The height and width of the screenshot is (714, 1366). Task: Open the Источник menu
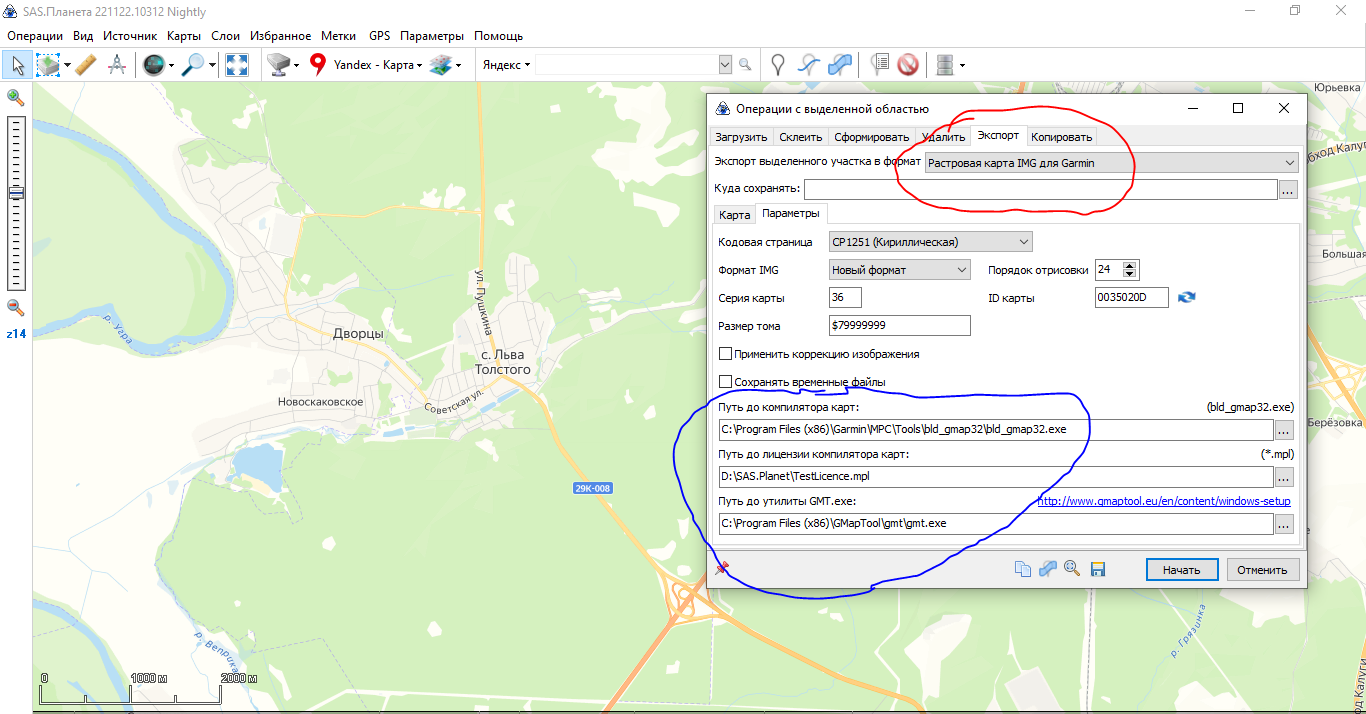point(130,36)
